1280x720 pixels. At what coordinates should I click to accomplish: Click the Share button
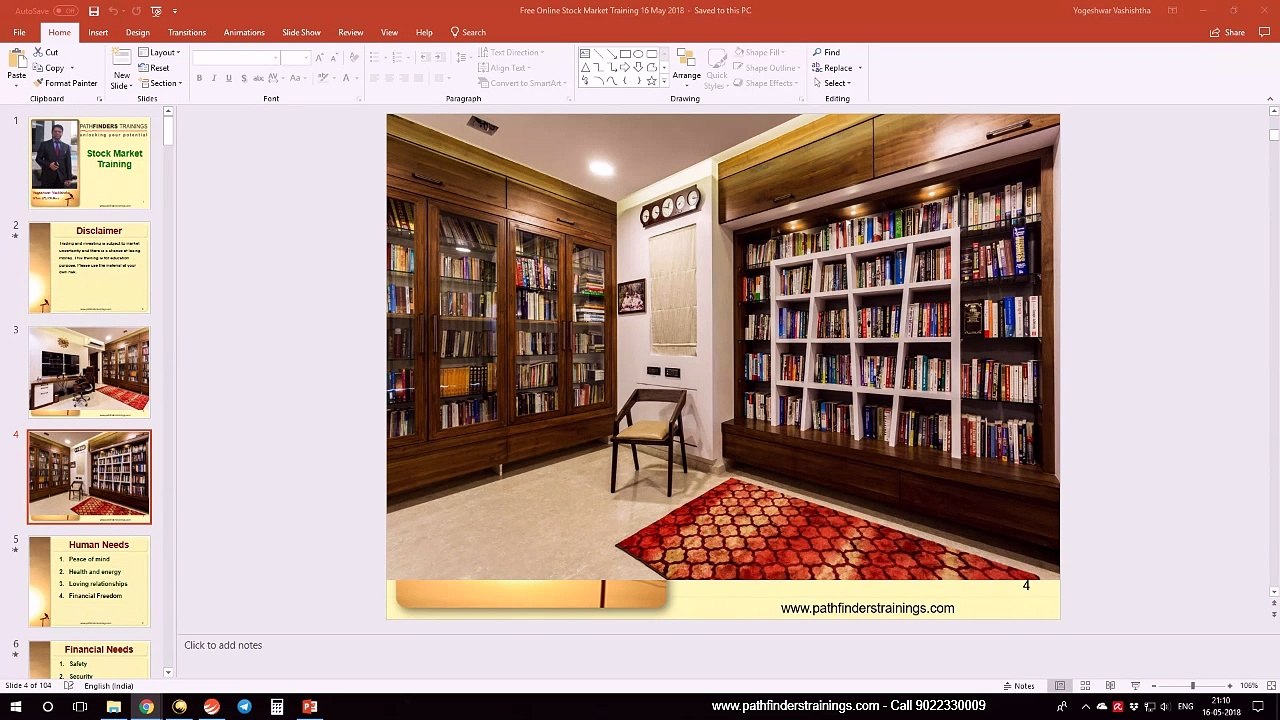(x=1228, y=32)
